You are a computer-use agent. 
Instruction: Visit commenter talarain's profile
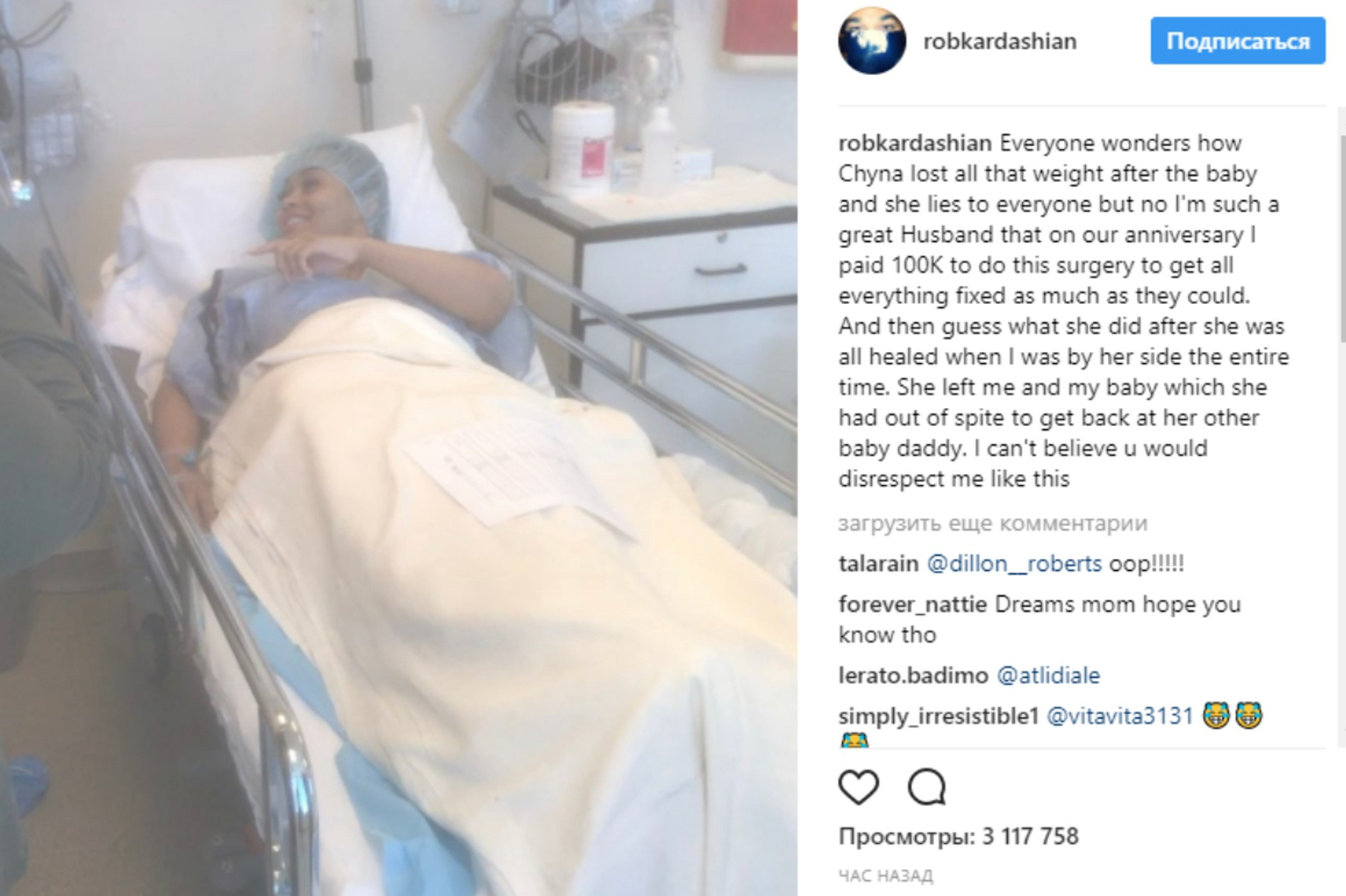pyautogui.click(x=878, y=564)
